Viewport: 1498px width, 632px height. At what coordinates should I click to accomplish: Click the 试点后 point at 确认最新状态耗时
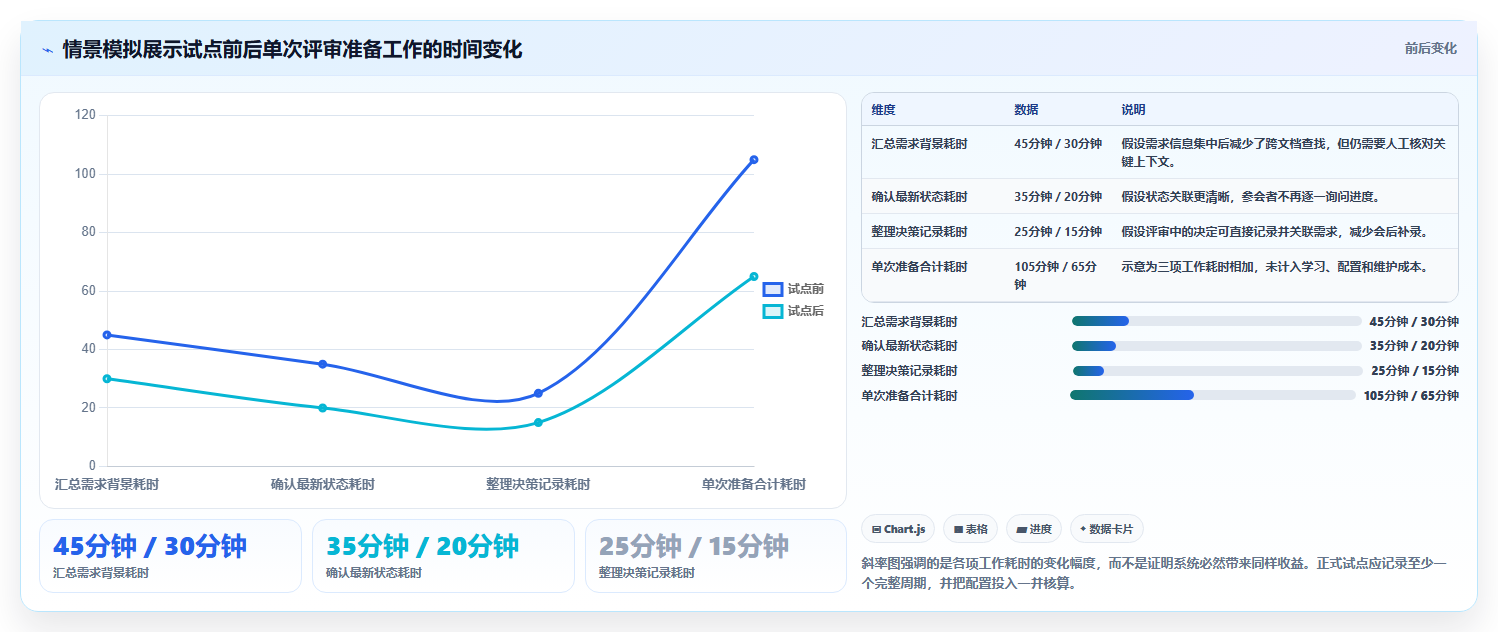click(322, 408)
